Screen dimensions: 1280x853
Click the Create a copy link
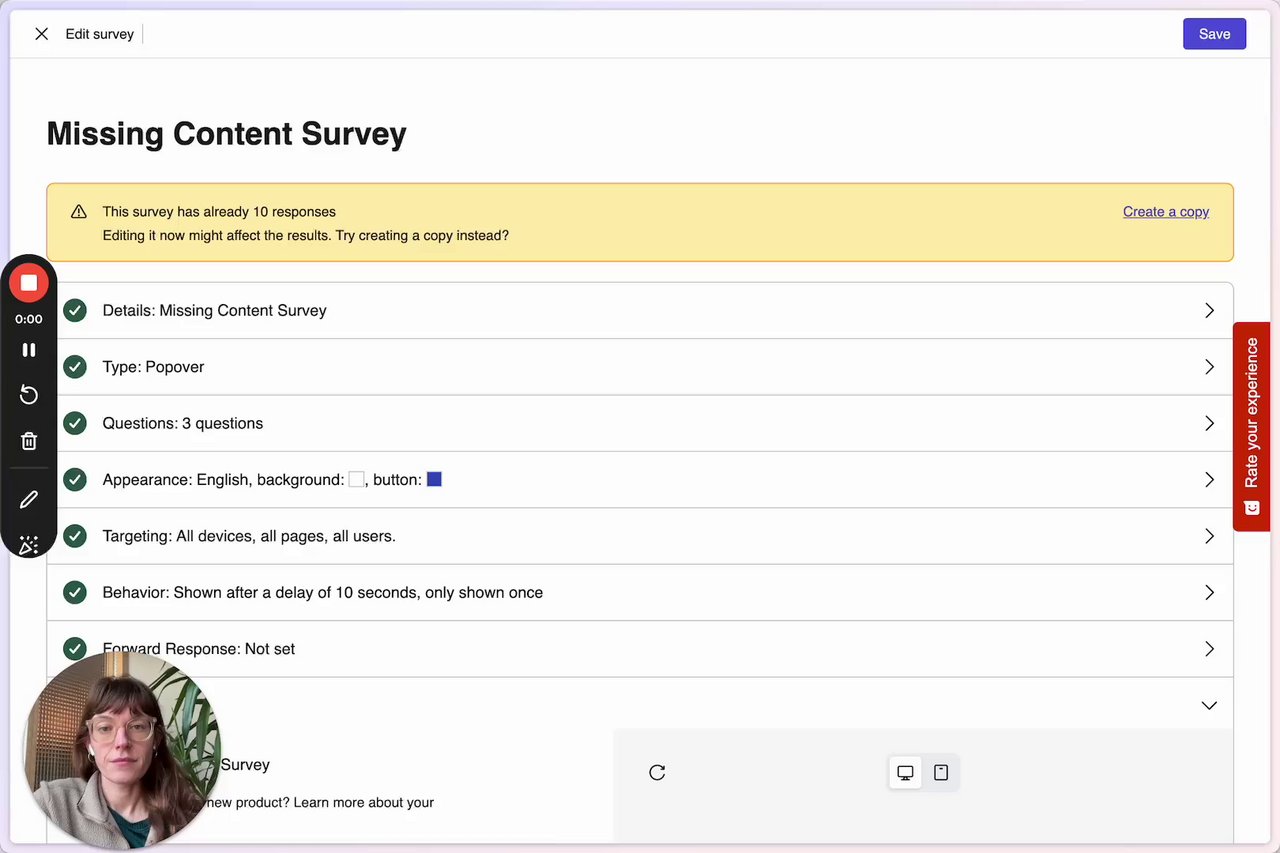(x=1166, y=212)
